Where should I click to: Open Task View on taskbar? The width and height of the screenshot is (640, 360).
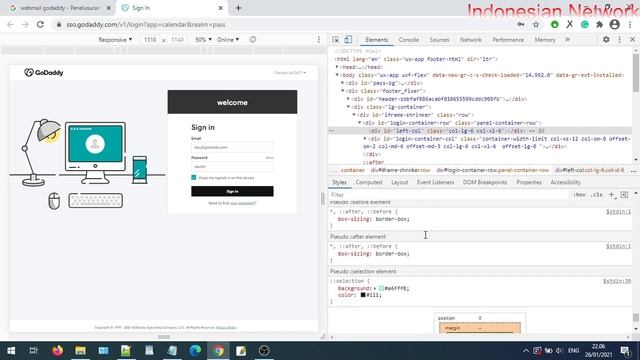(33, 351)
